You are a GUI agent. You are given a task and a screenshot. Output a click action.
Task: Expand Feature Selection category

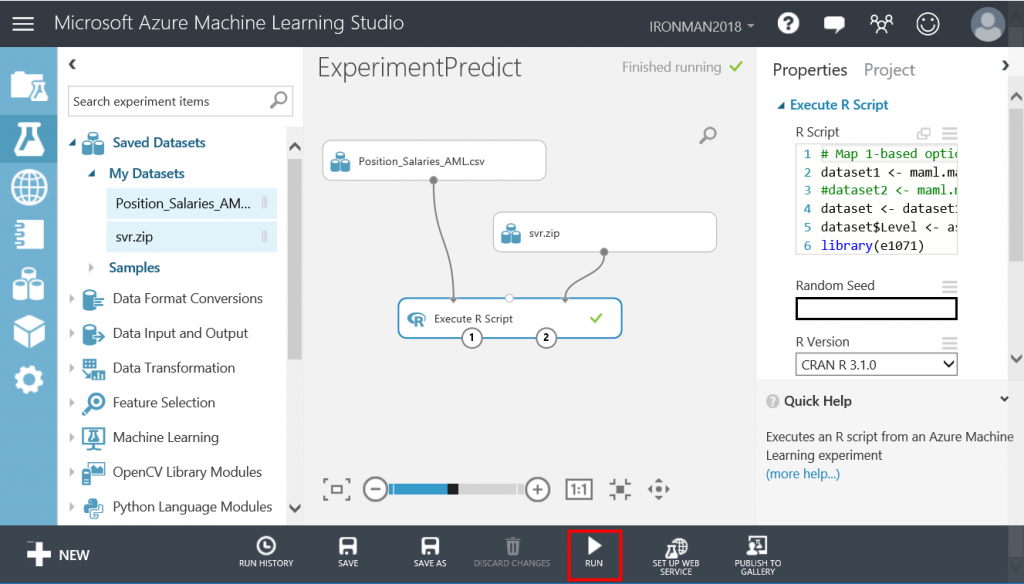72,402
